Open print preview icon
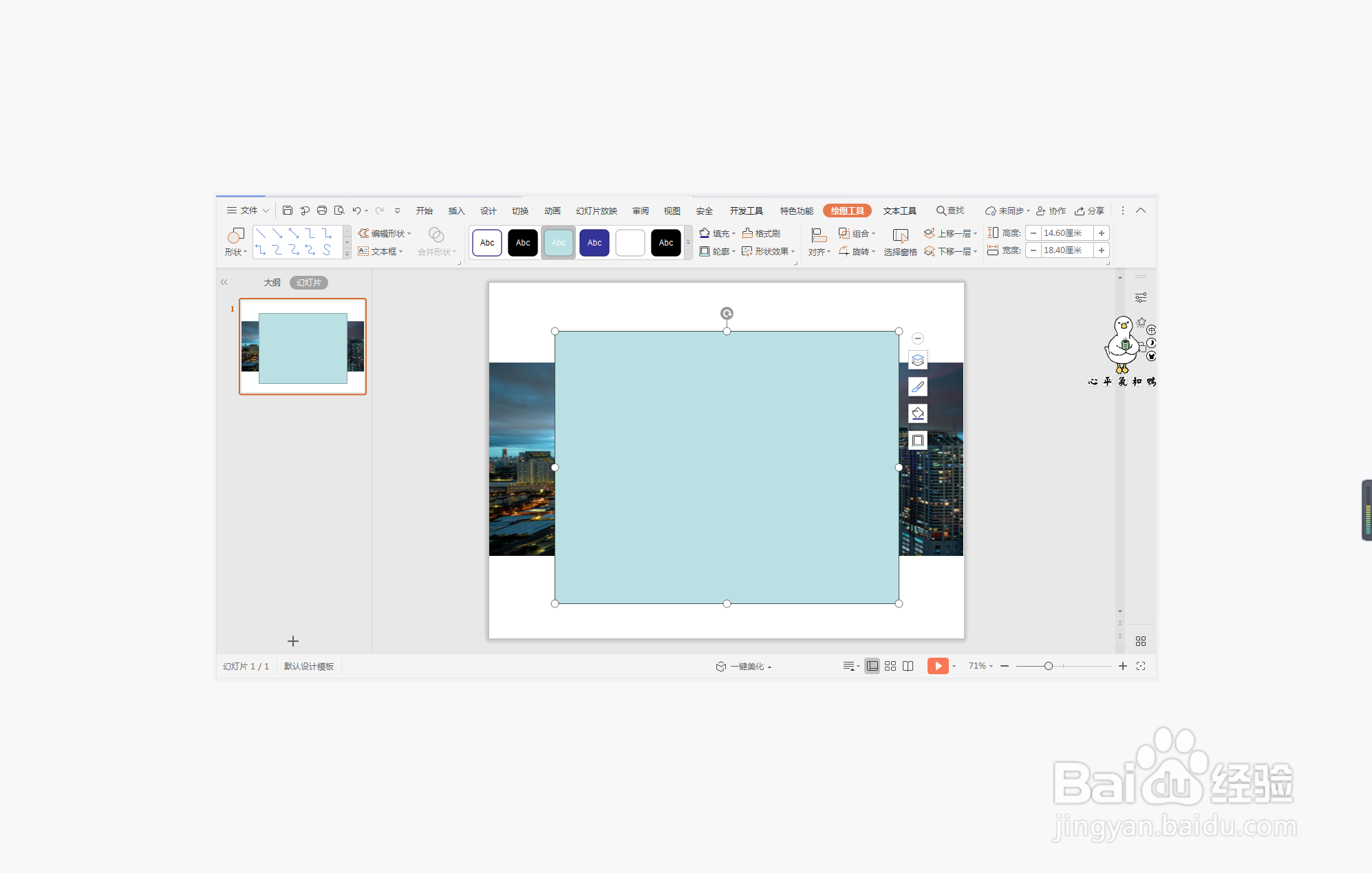This screenshot has width=1372, height=873. [x=339, y=211]
